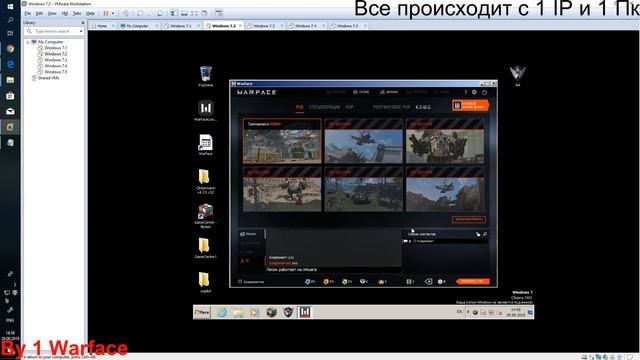Select the robot mech mission thumbnail top-right
Screen dimensions: 640x360
445,141
